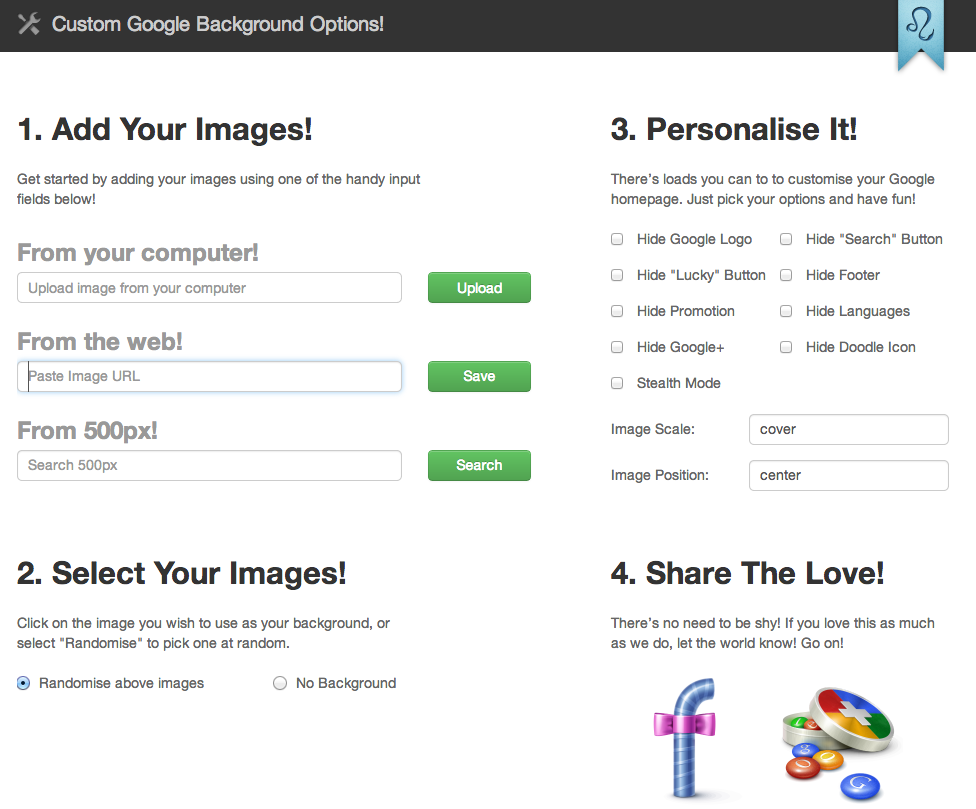The width and height of the screenshot is (976, 809).
Task: Click the "3. Personalise It!" heading
Action: tap(734, 129)
